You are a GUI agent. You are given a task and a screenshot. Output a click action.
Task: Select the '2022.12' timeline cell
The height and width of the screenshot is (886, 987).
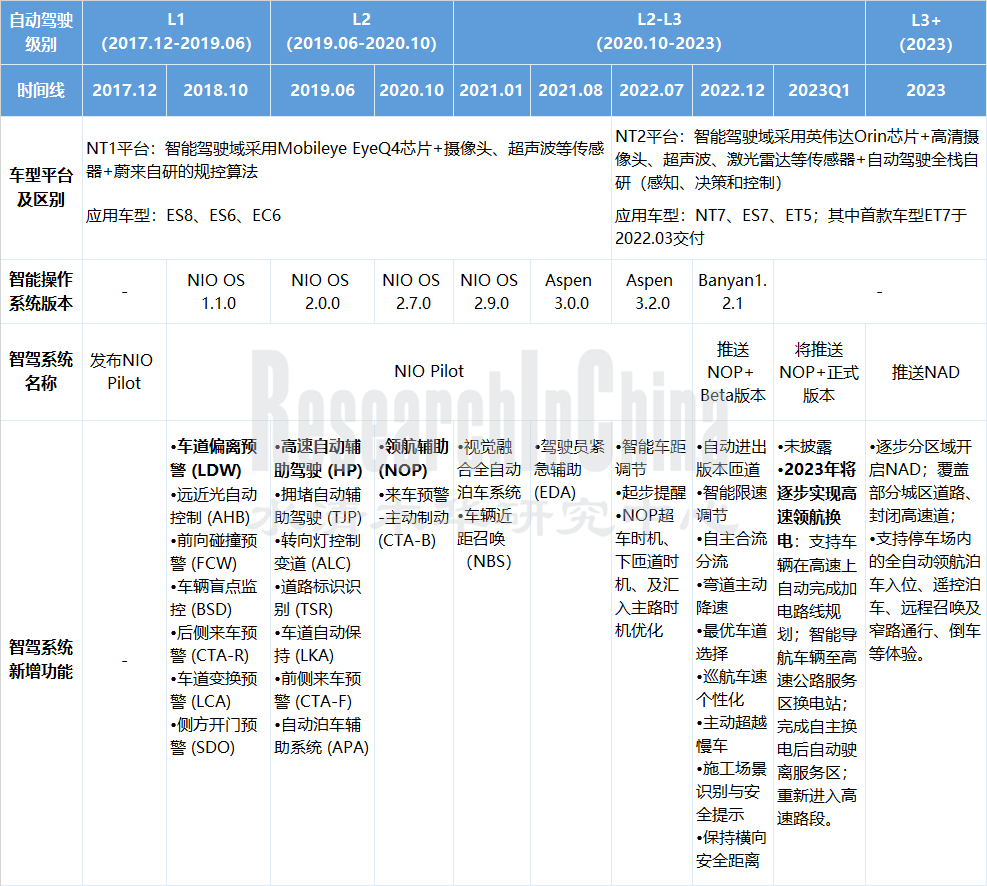(733, 90)
